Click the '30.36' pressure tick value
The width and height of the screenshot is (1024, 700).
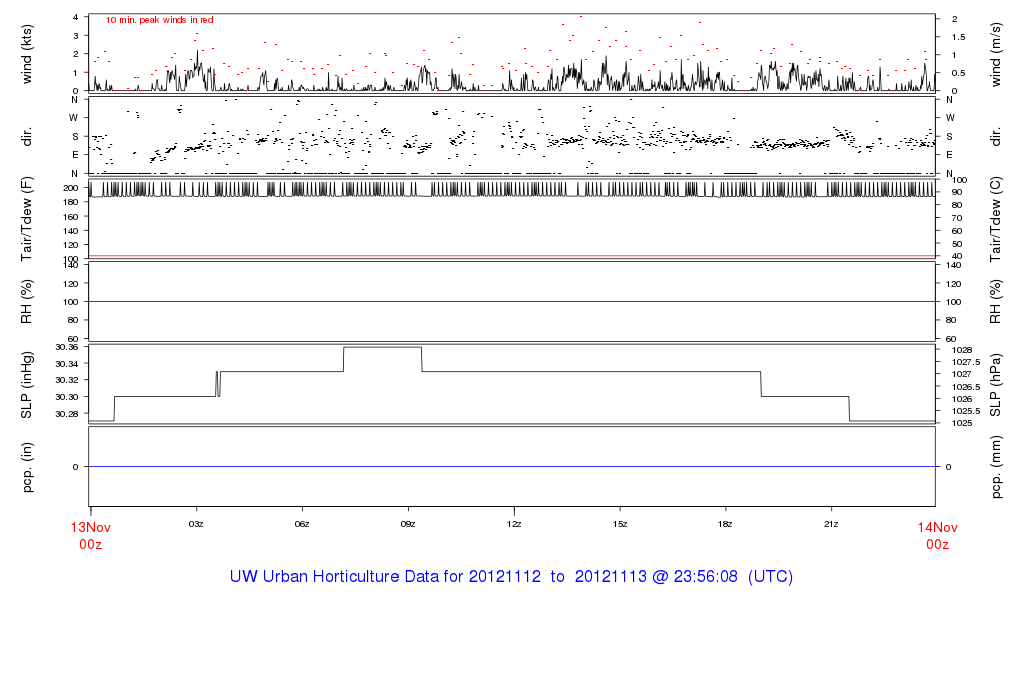tap(67, 347)
